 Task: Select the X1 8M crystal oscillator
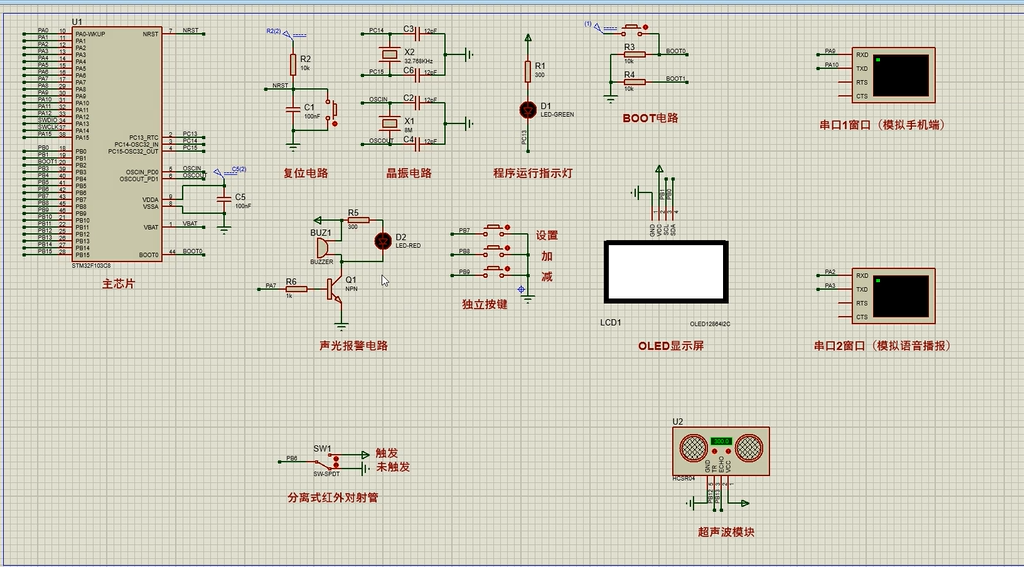coord(389,124)
